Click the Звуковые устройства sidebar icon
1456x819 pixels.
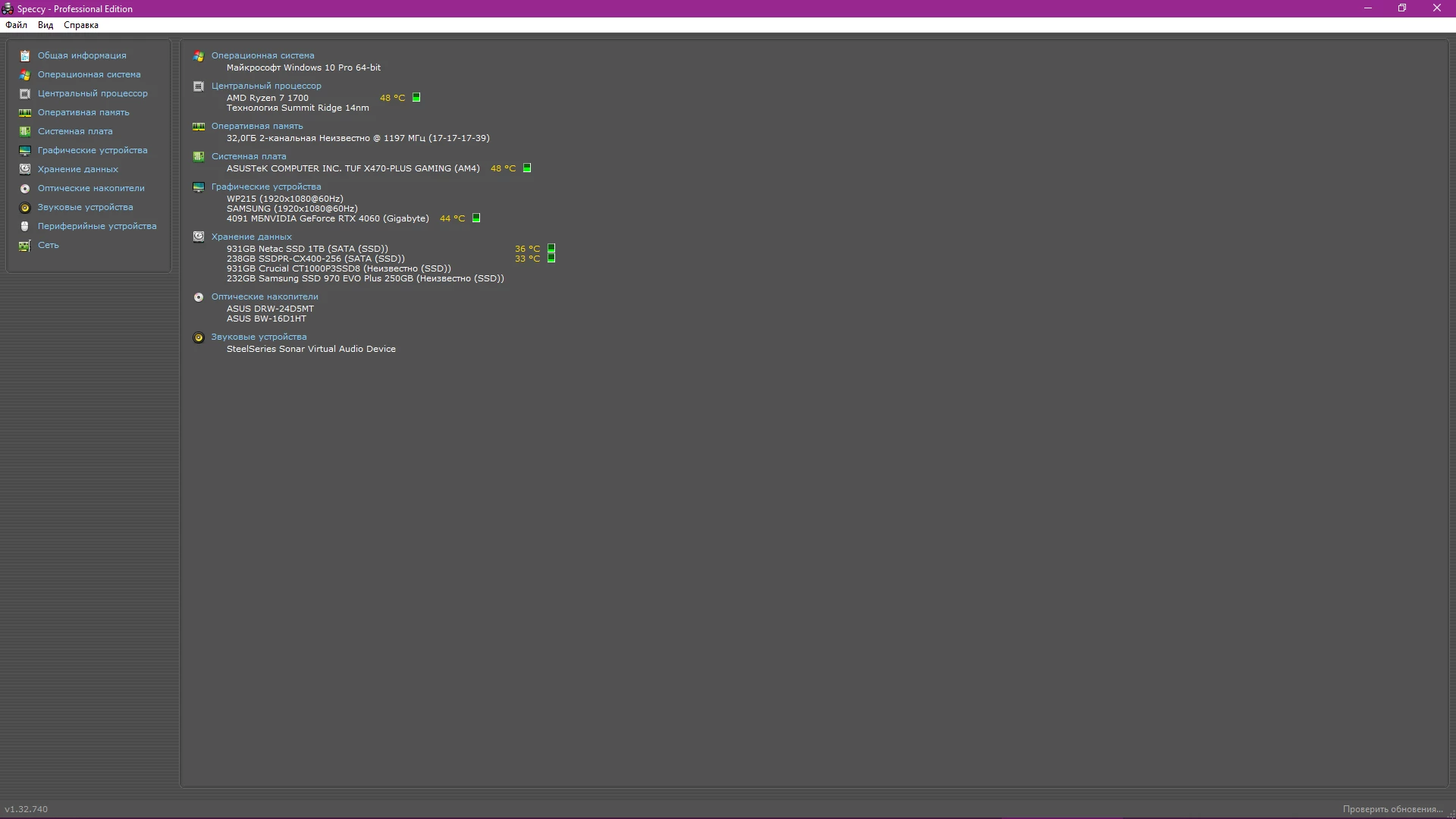(x=25, y=208)
